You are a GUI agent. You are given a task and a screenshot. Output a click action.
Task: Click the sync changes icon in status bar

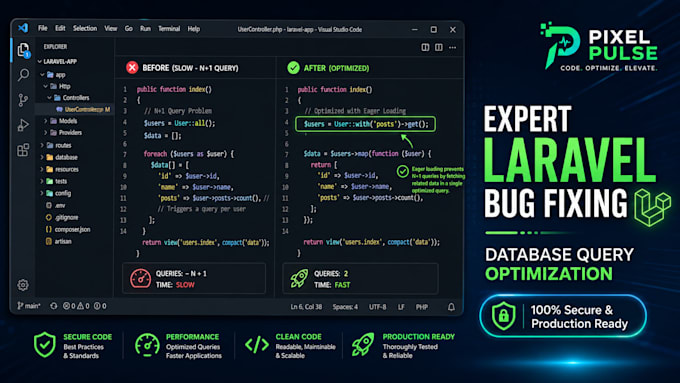point(53,306)
